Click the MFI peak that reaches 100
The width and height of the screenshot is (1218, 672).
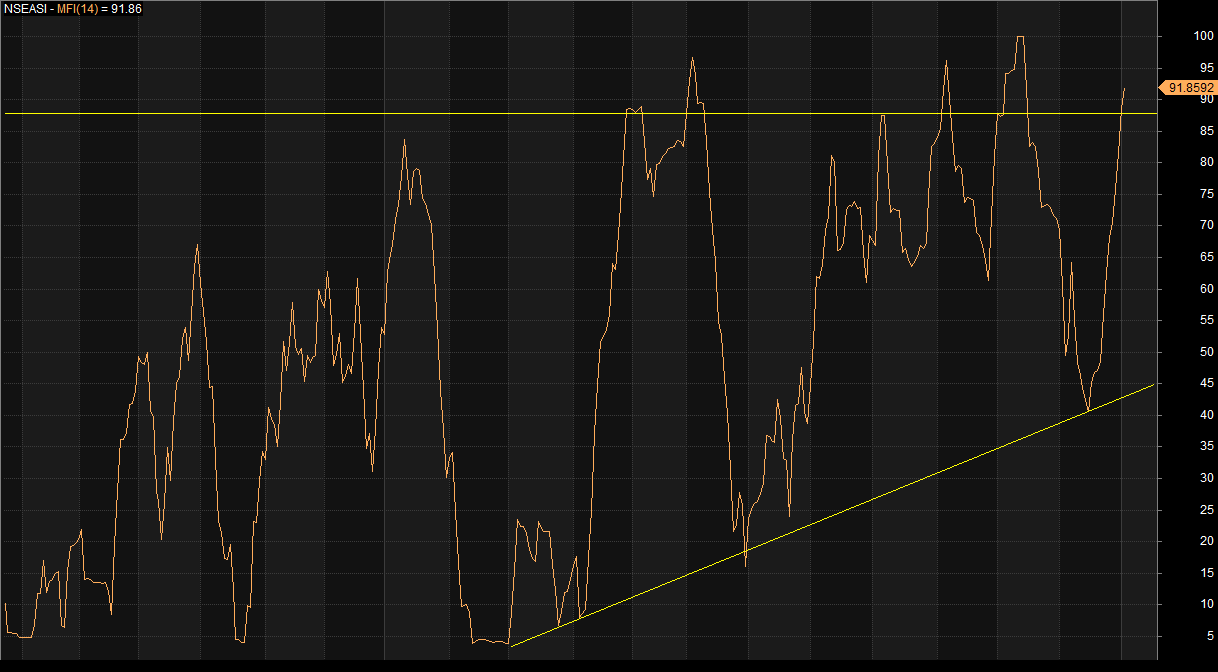tap(1020, 37)
